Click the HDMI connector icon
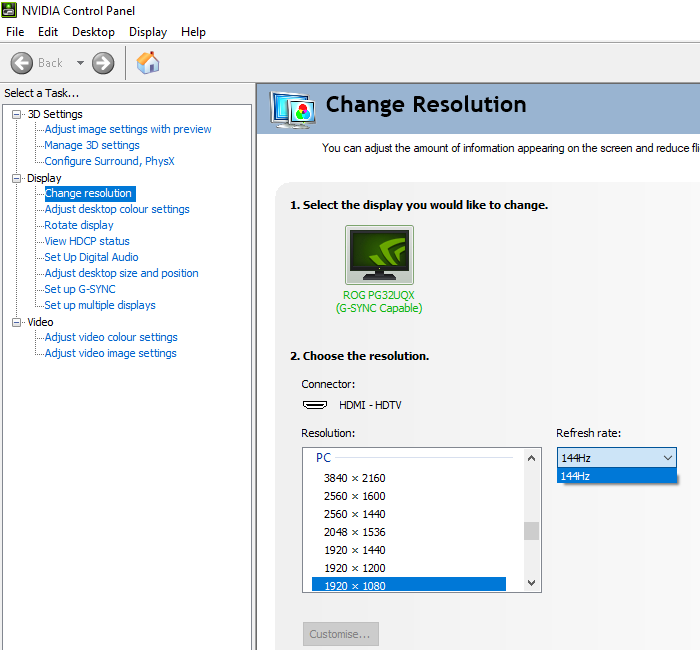The width and height of the screenshot is (700, 650). point(315,405)
